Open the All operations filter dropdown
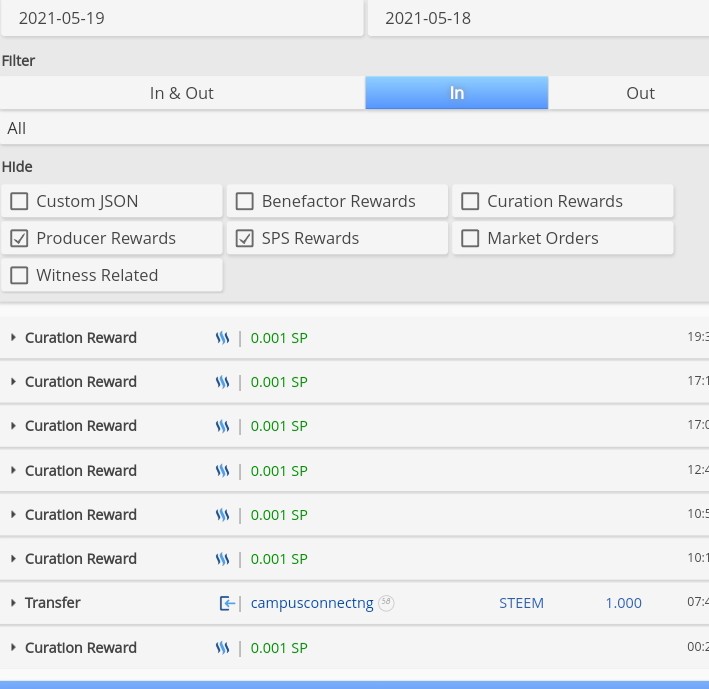Viewport: 709px width, 689px height. point(354,128)
